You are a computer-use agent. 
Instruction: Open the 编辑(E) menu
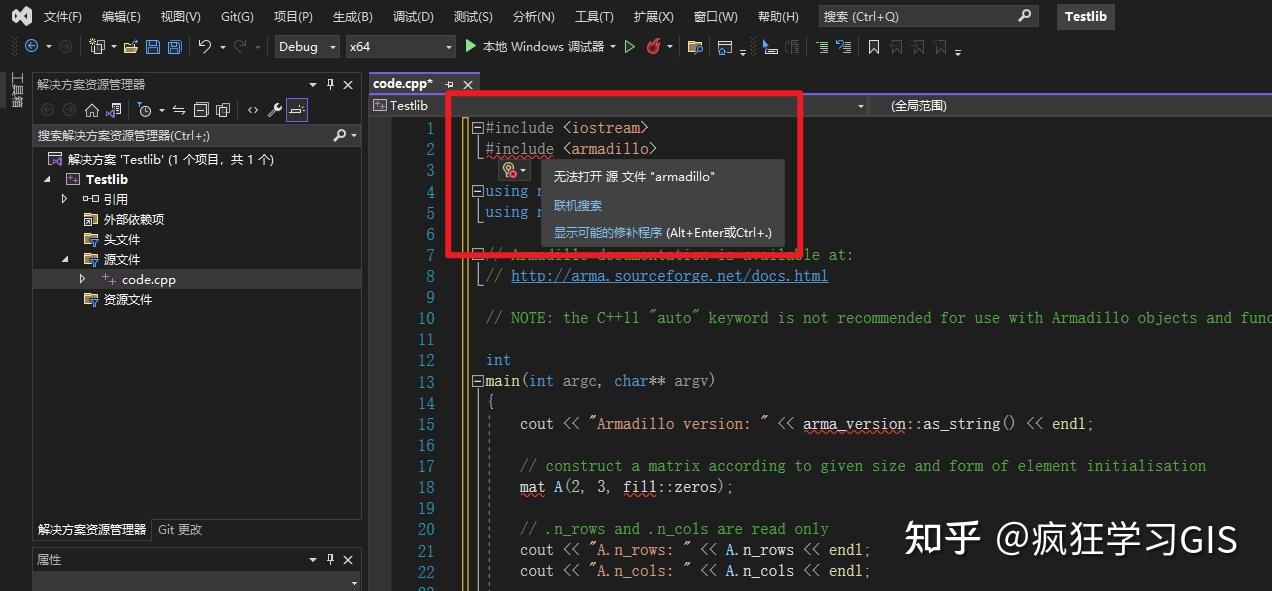(121, 17)
